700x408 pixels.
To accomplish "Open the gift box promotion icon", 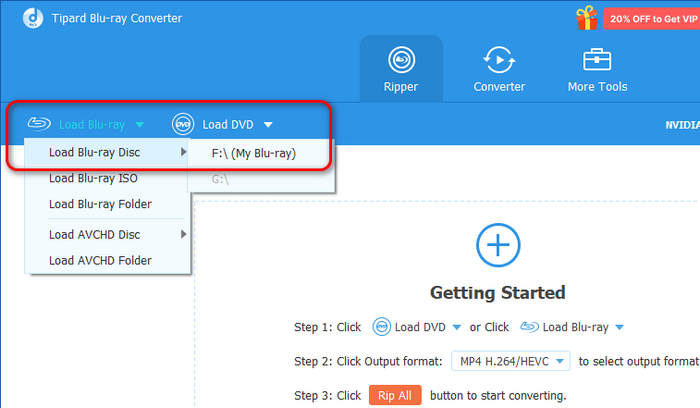I will (587, 18).
